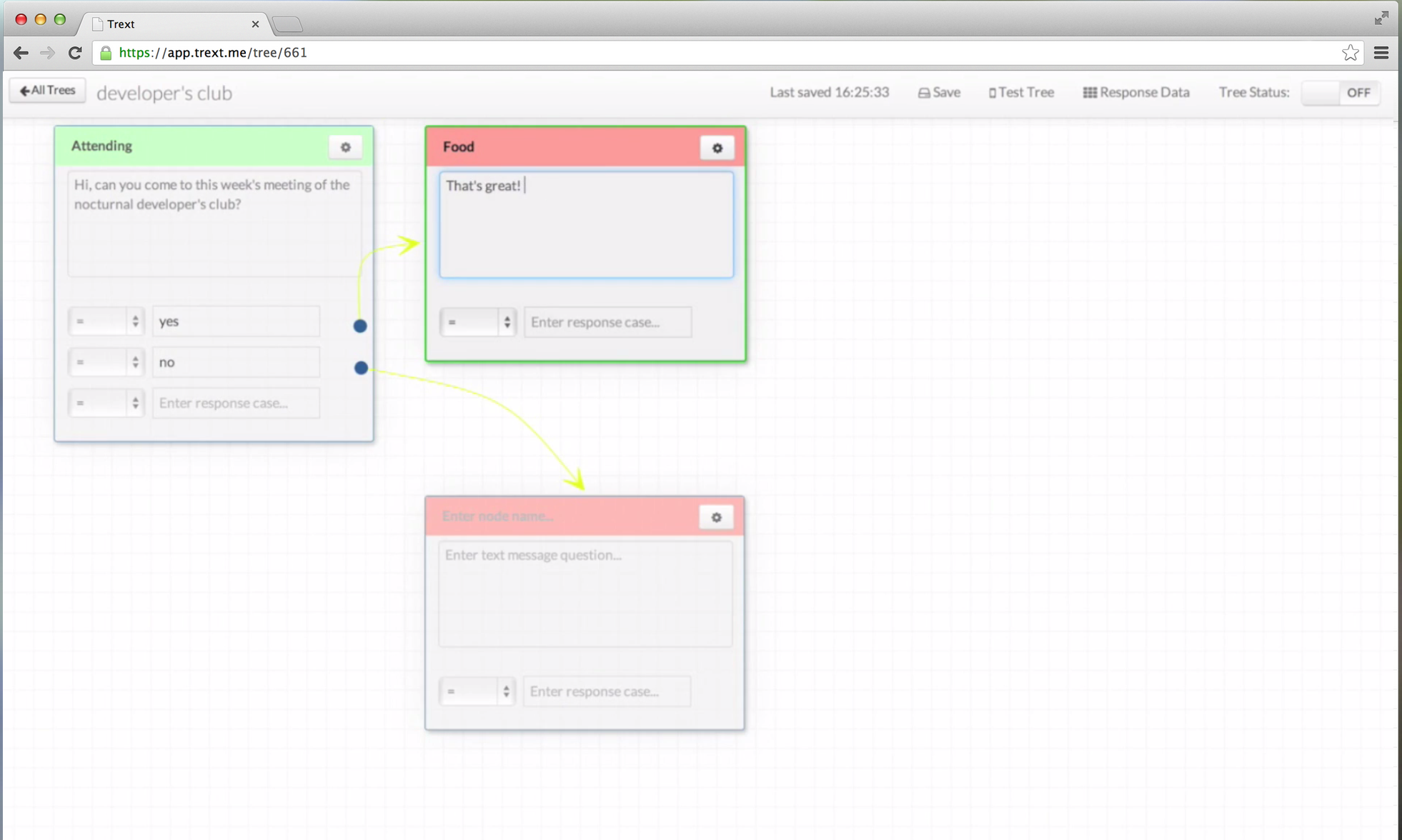Open settings gear on Food node
The image size is (1402, 840).
[x=717, y=148]
